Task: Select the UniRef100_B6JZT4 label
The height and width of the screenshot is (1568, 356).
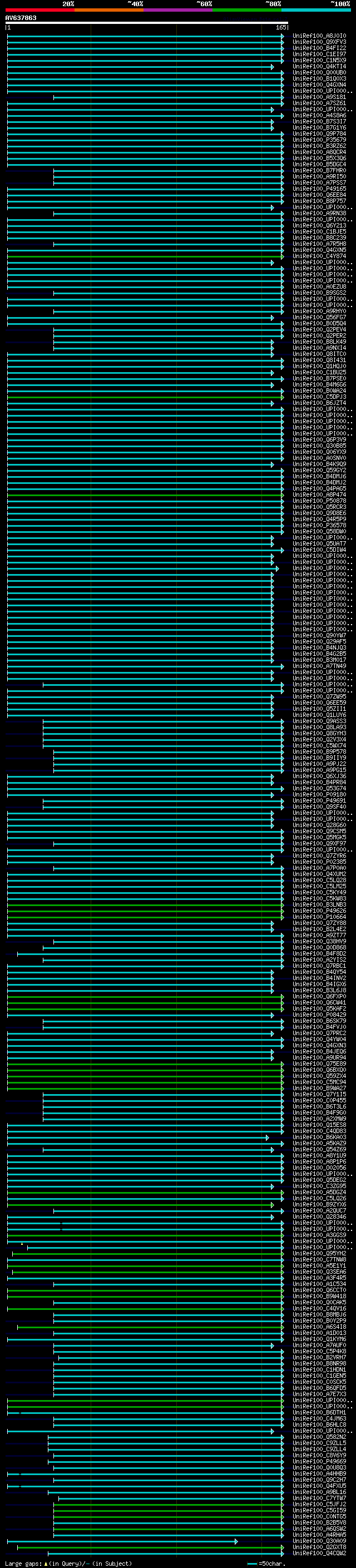Action: pos(319,403)
